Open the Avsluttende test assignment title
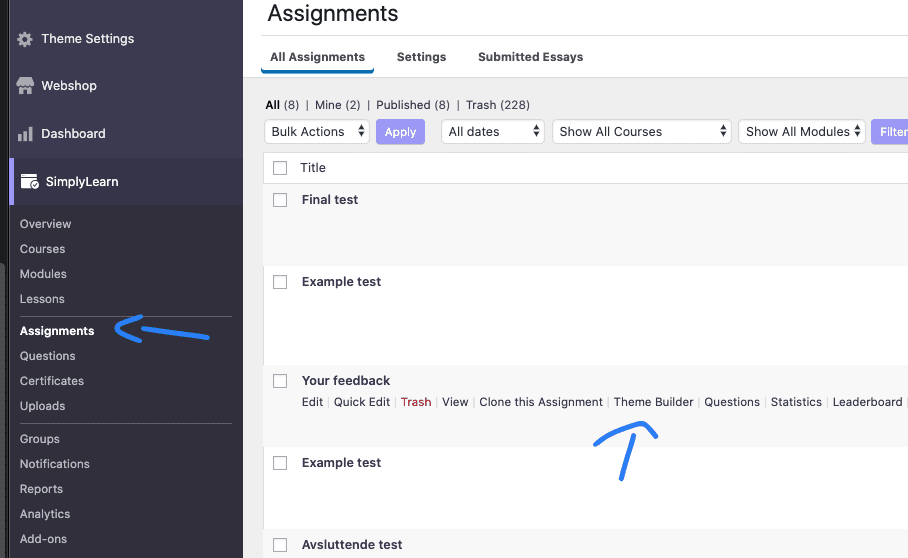The height and width of the screenshot is (558, 908). 352,545
